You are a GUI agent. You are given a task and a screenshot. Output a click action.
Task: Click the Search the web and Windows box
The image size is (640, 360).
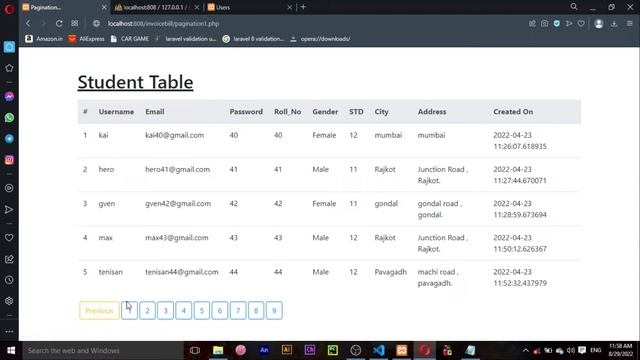point(102,351)
